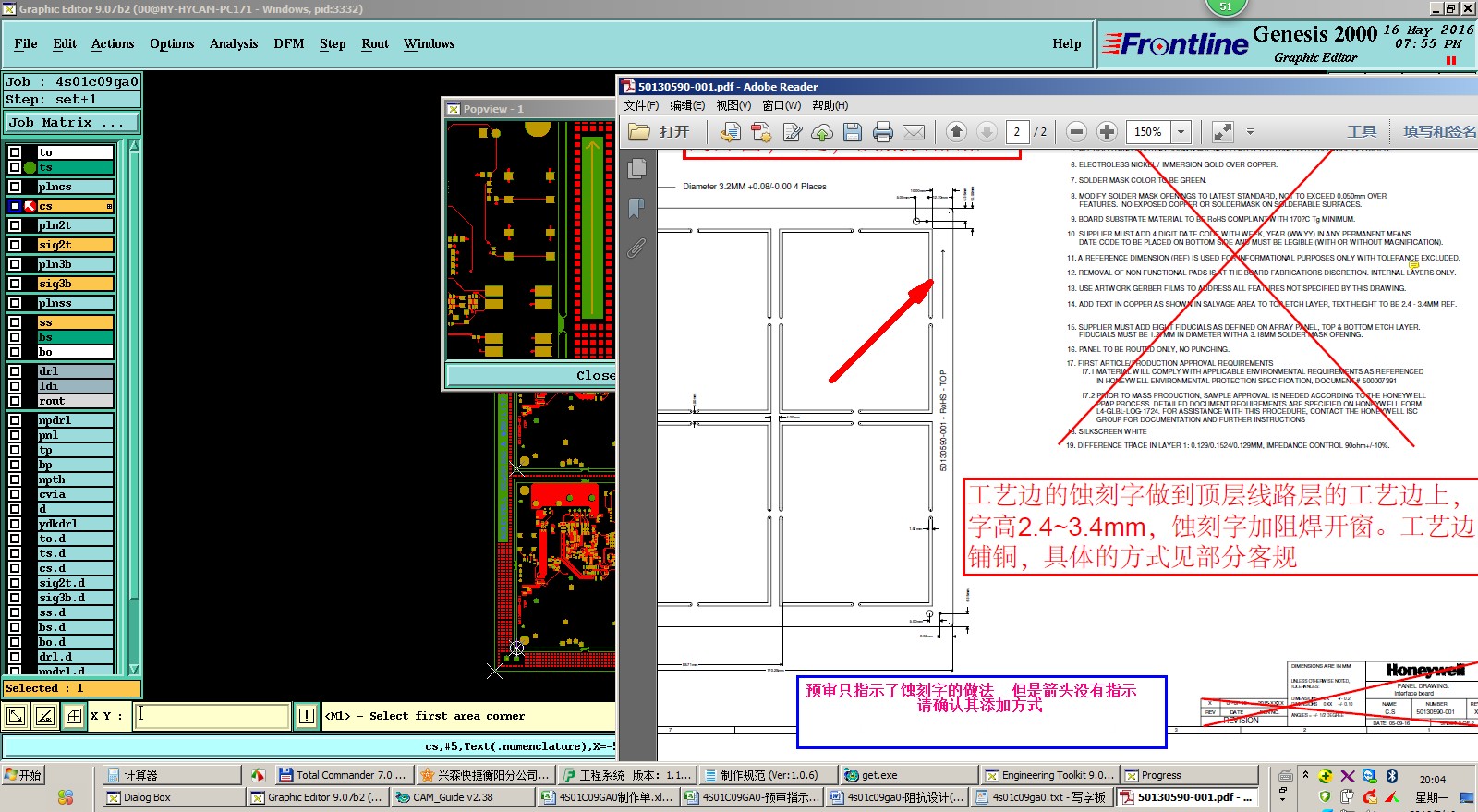Click the X Y coordinate input field
The height and width of the screenshot is (812, 1478).
point(212,716)
